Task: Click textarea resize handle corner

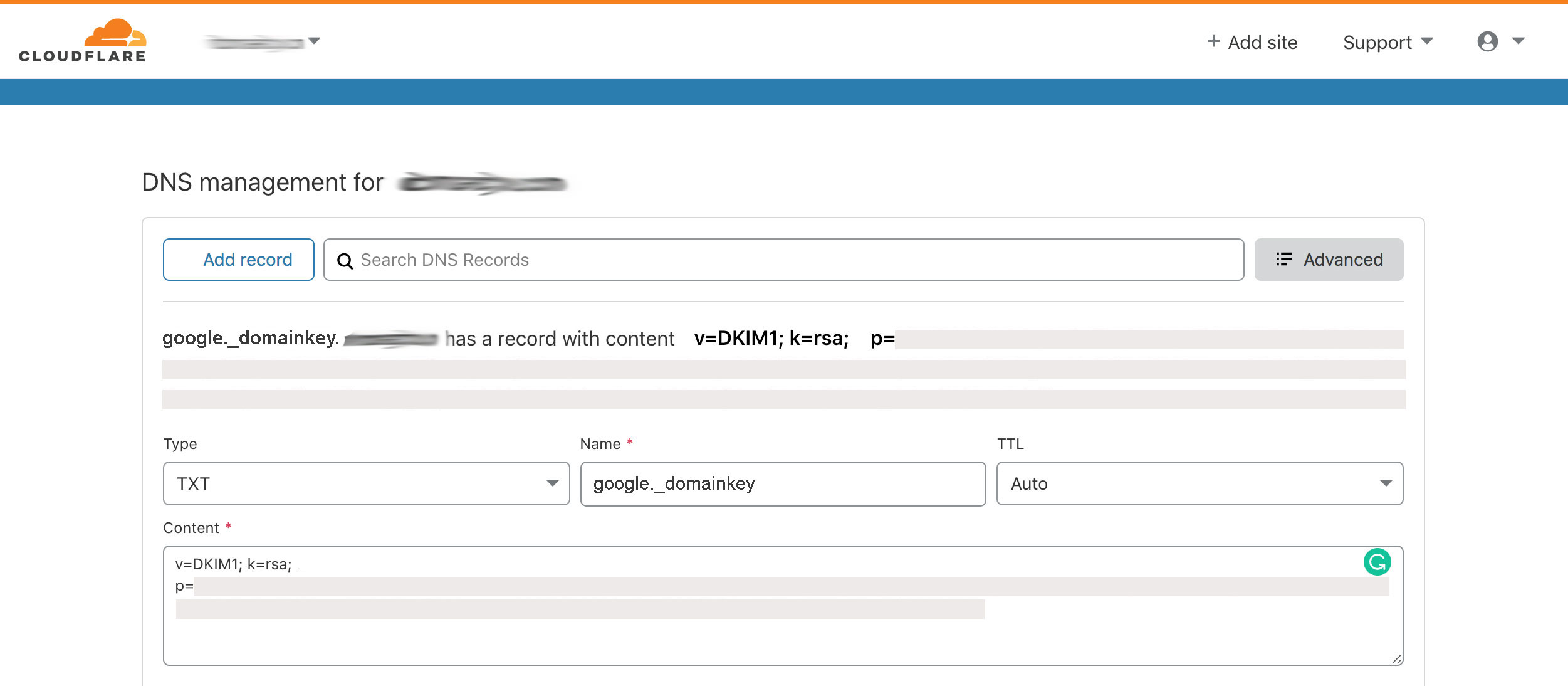Action: [x=1396, y=659]
